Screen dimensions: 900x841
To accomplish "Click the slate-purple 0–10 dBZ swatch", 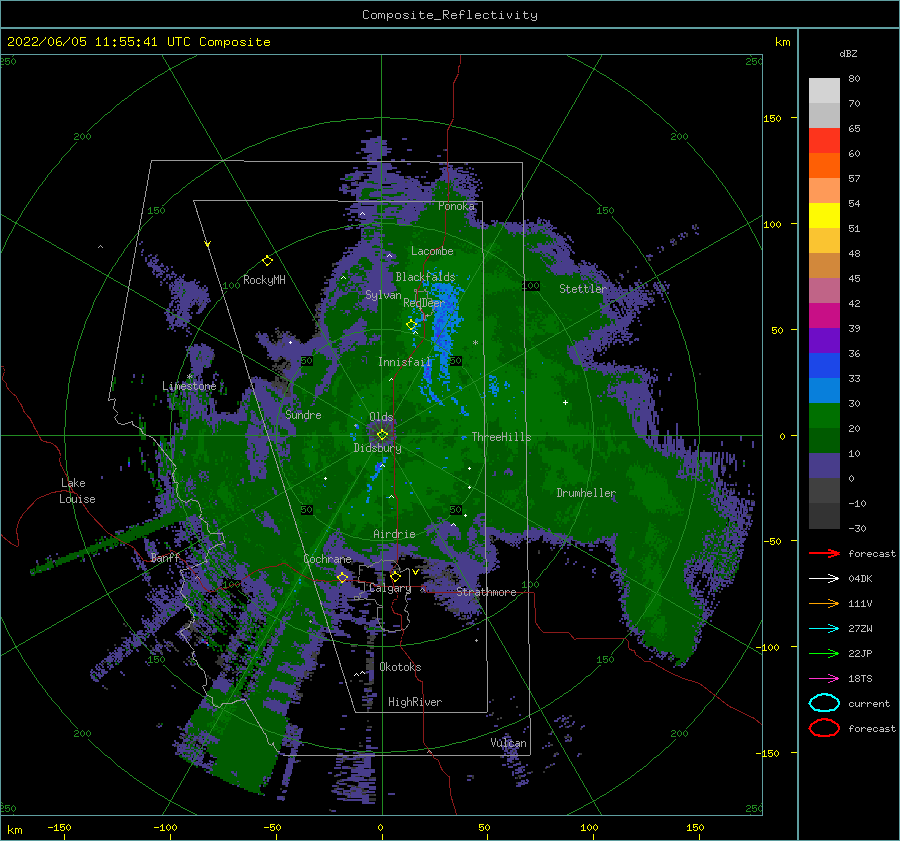I will tap(824, 466).
